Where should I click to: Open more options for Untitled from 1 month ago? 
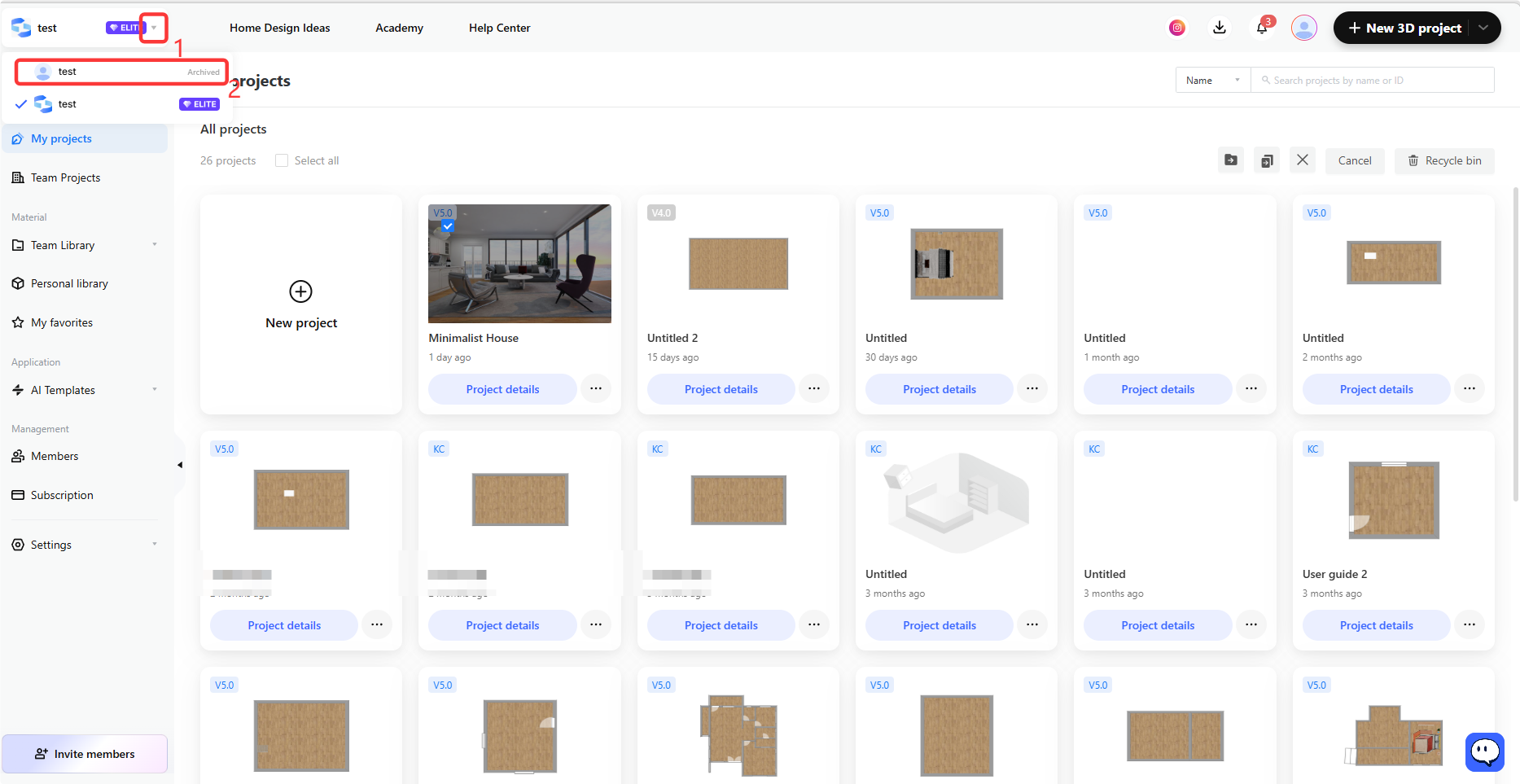coord(1251,389)
